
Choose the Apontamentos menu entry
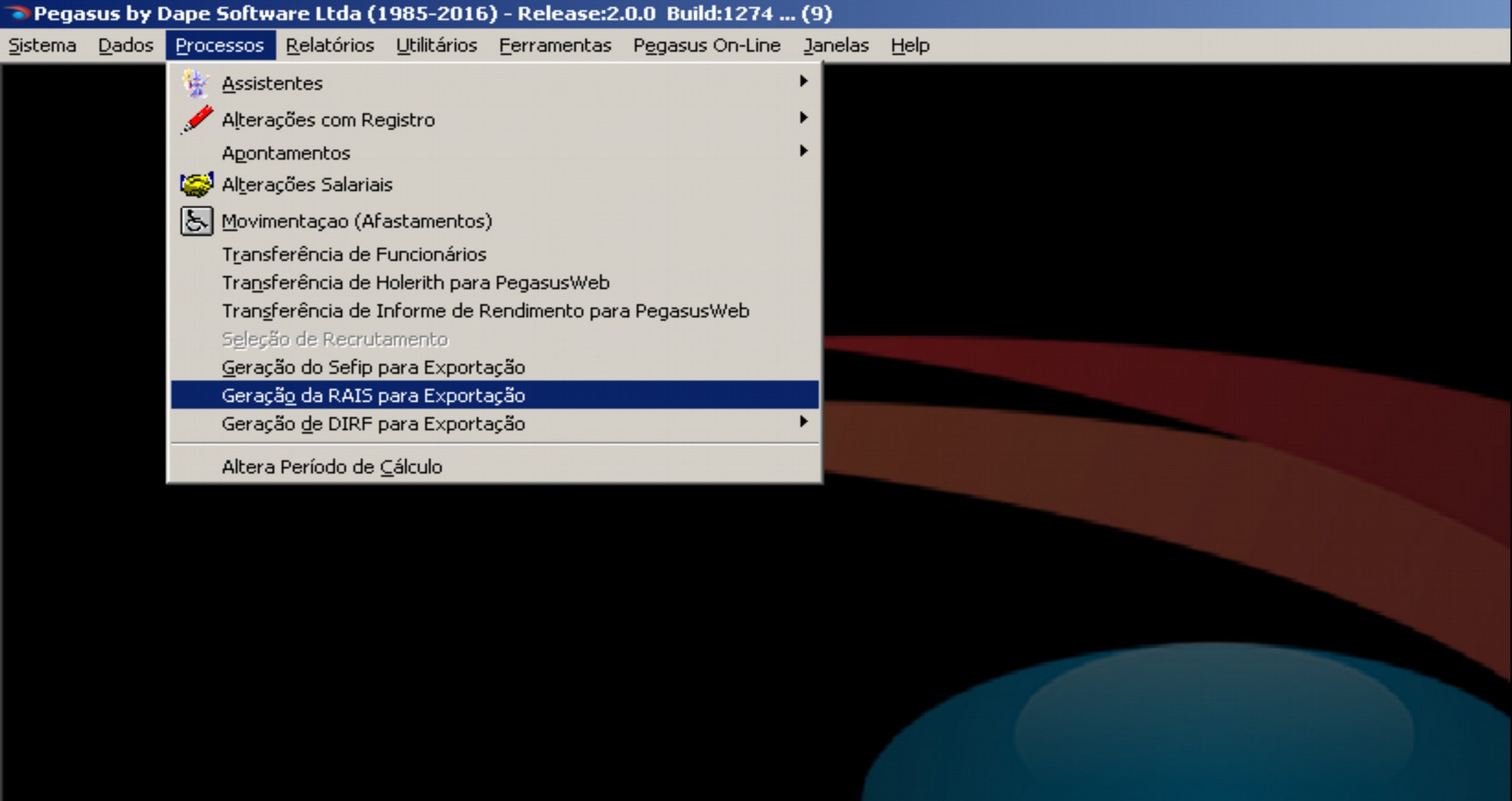(495, 152)
